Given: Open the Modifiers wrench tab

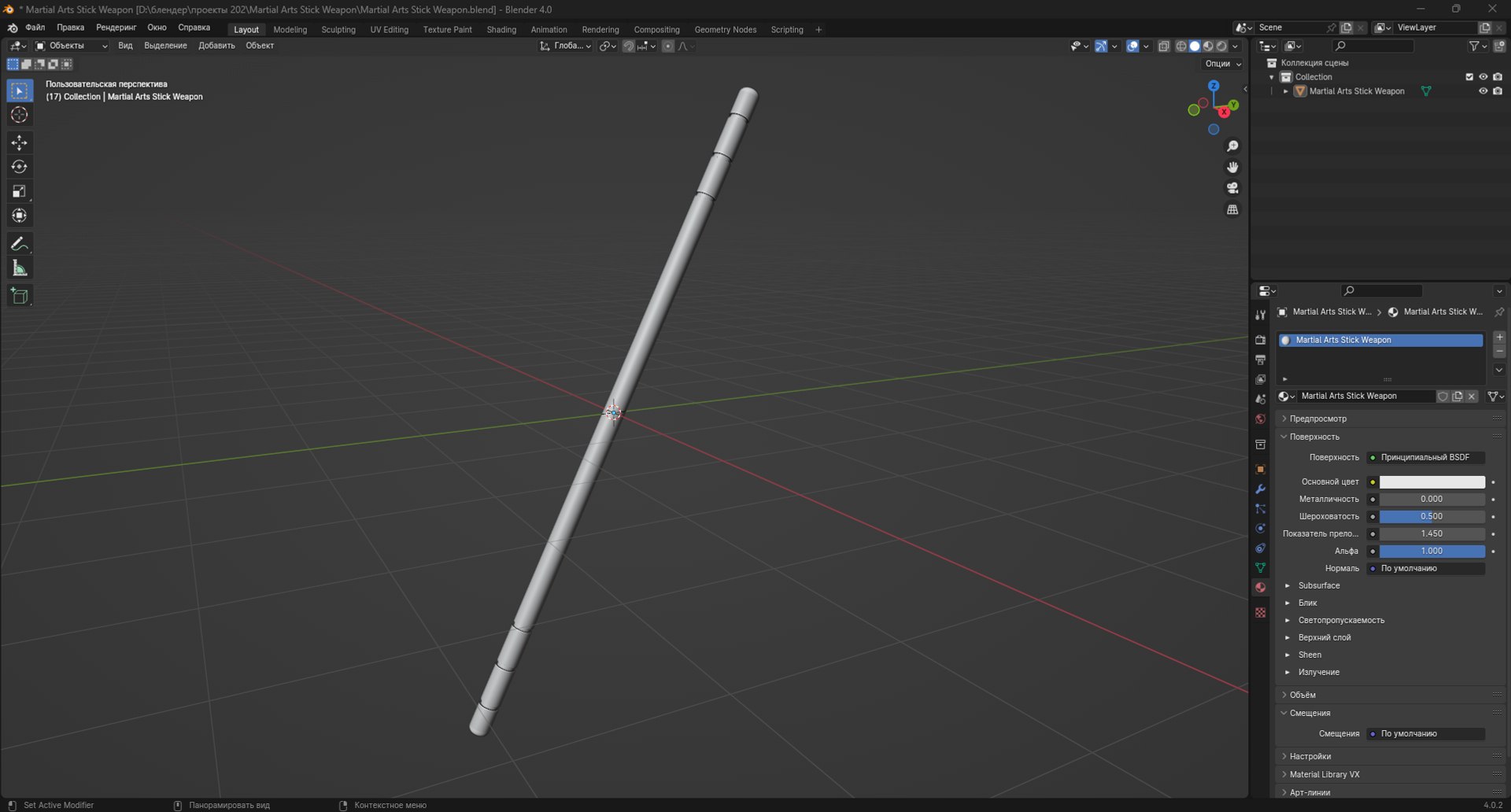Looking at the screenshot, I should (1260, 489).
